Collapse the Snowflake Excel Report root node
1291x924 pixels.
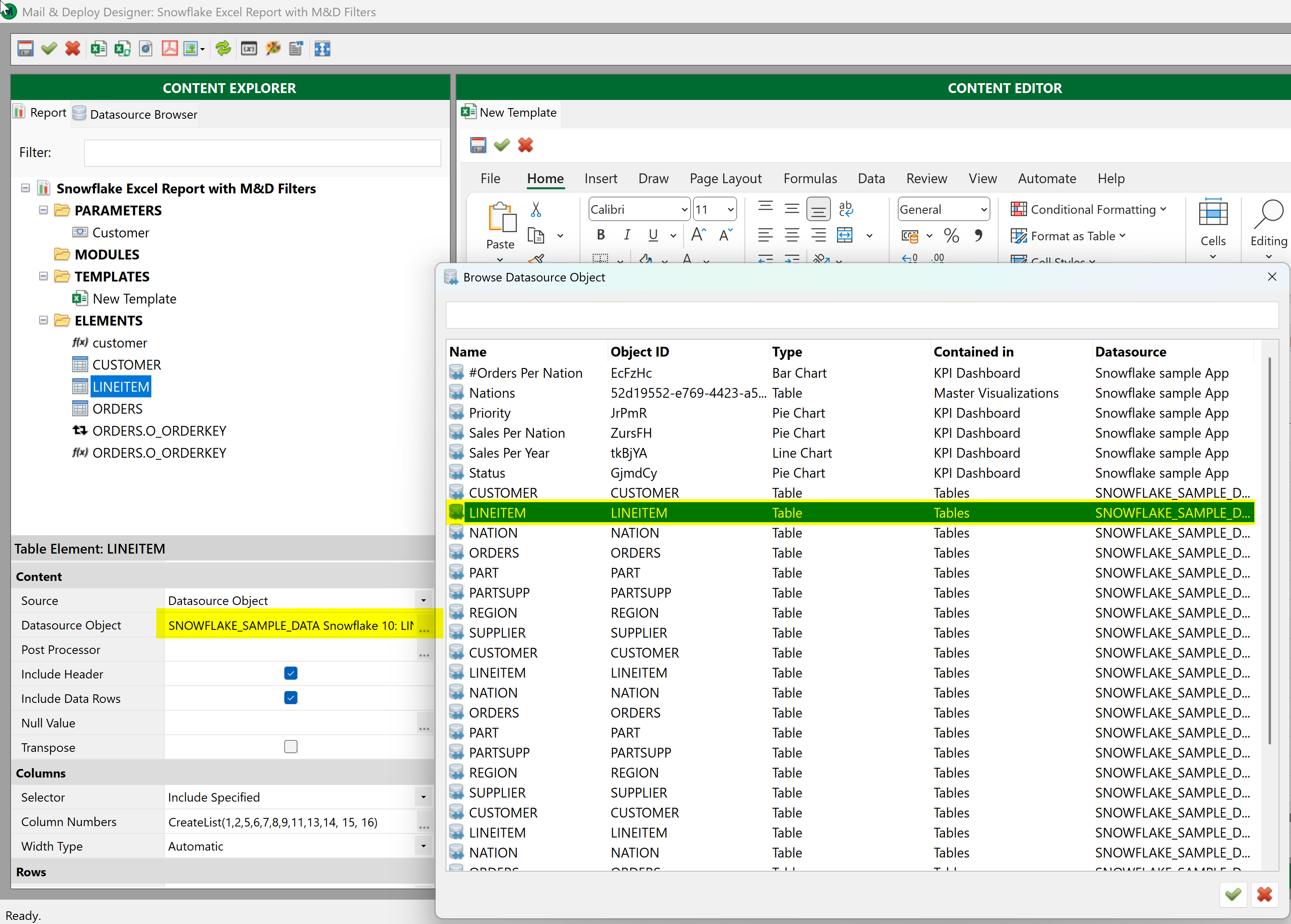click(25, 188)
